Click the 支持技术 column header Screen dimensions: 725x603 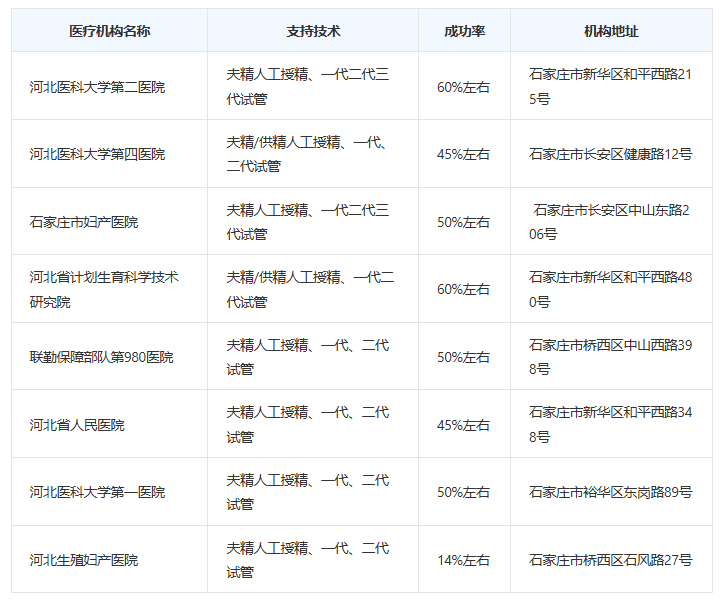313,31
